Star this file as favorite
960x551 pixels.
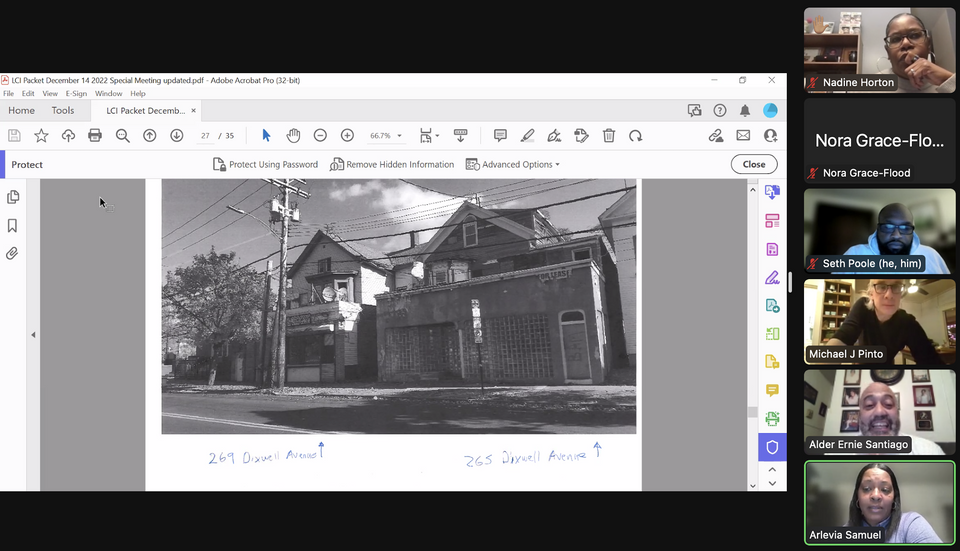coord(41,136)
